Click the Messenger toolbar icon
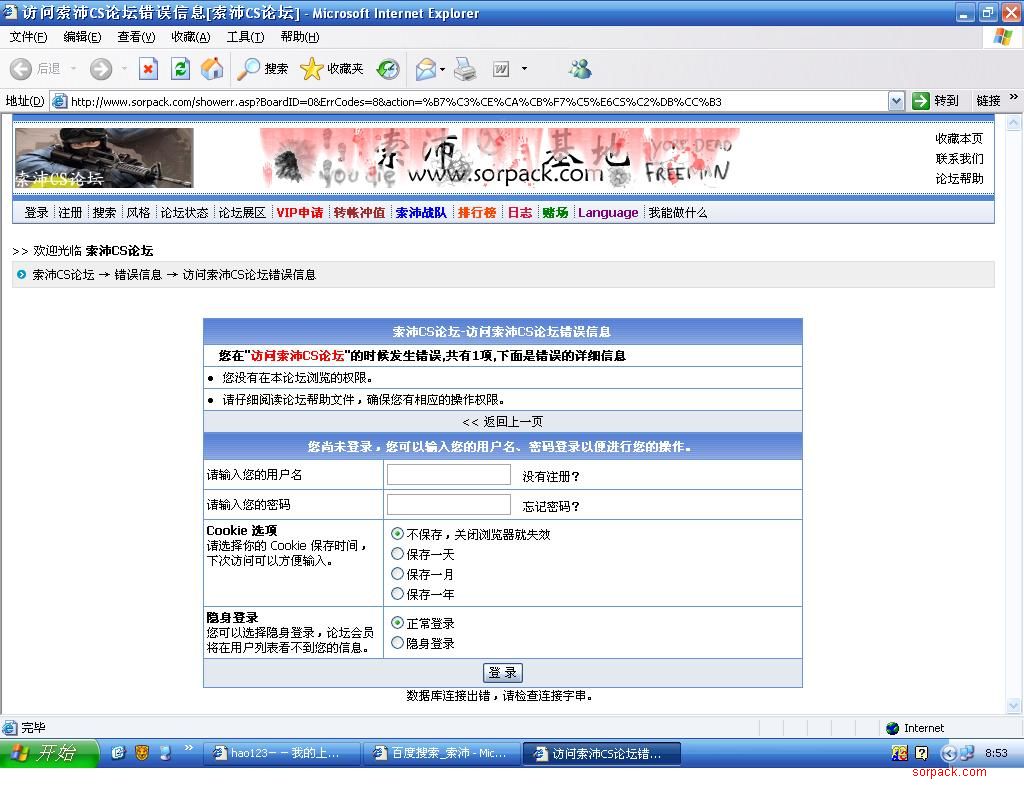 (580, 69)
